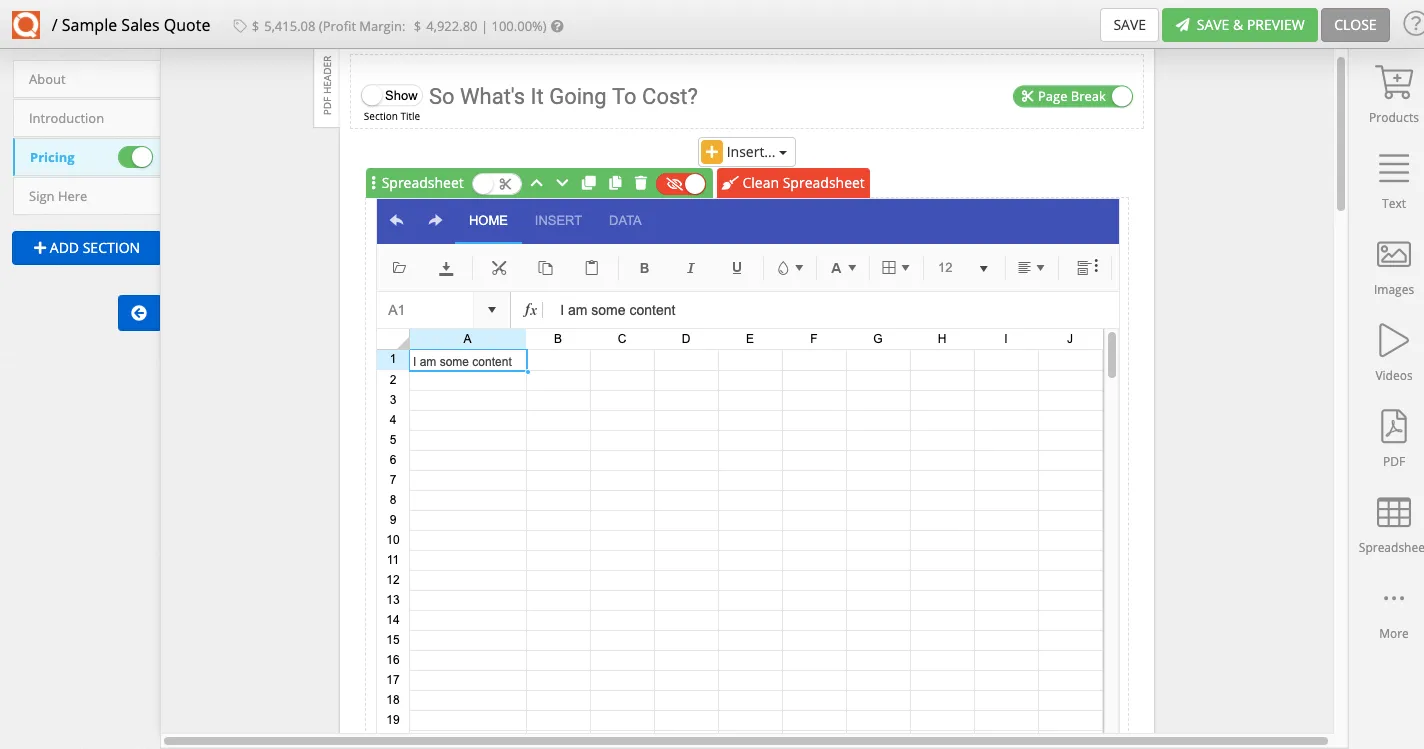This screenshot has height=749, width=1424.
Task: Click the Clean Spreadsheet button
Action: (793, 183)
